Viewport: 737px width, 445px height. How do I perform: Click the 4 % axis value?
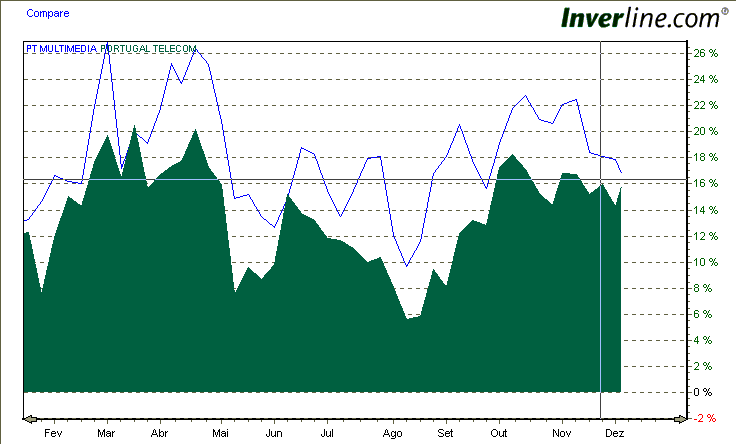pyautogui.click(x=703, y=340)
